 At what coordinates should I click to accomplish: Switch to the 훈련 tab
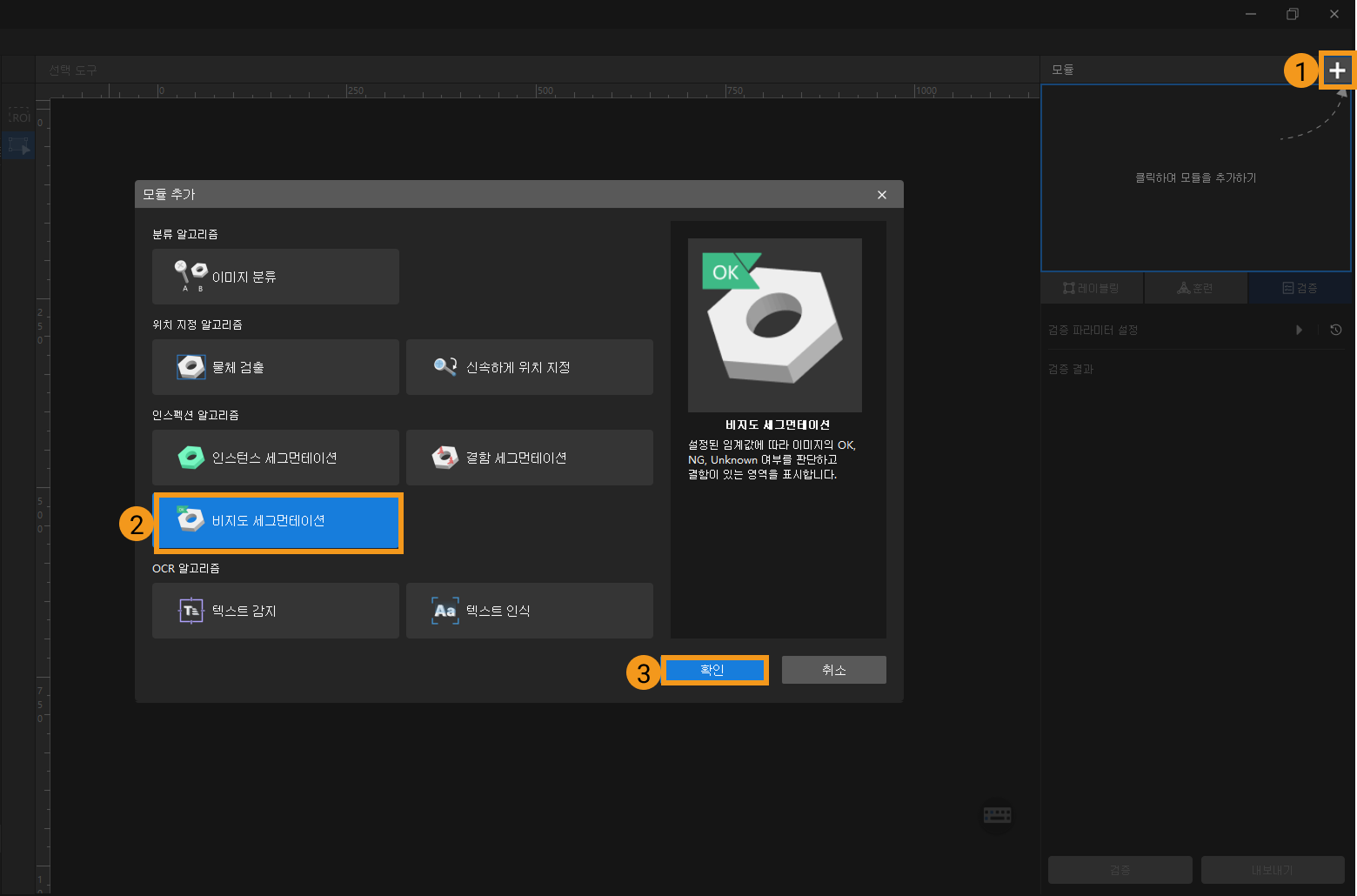click(x=1195, y=288)
